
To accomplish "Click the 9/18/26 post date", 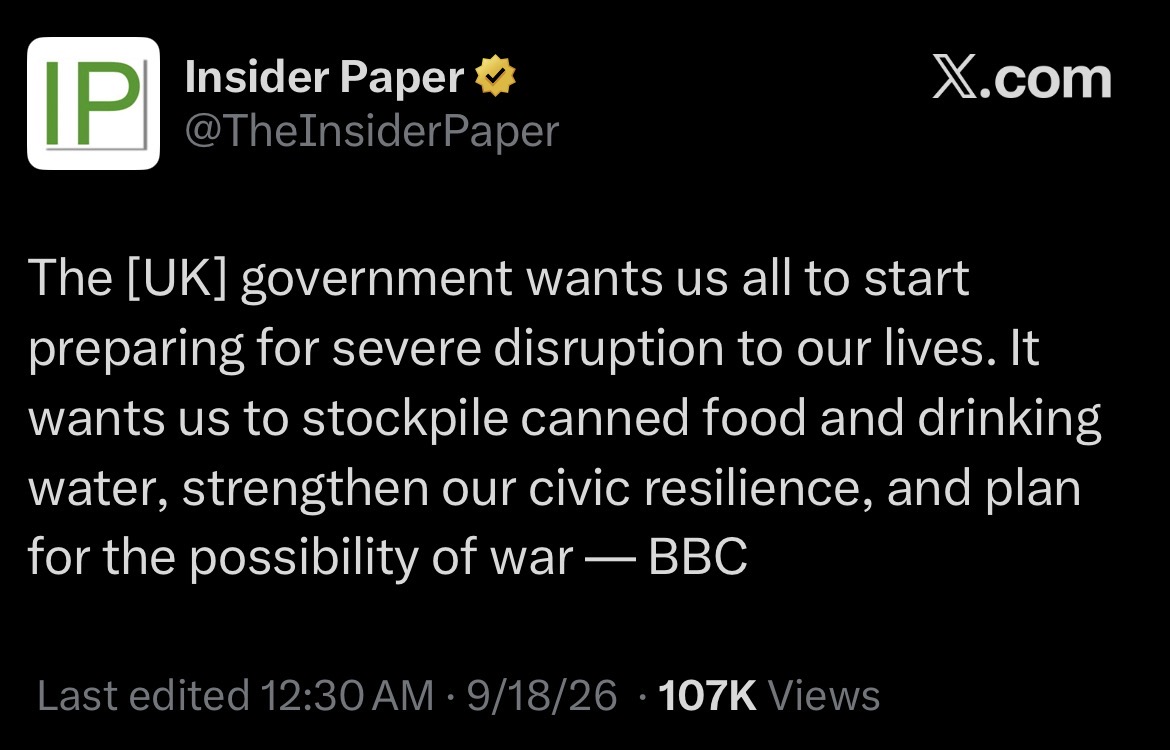I will point(542,696).
